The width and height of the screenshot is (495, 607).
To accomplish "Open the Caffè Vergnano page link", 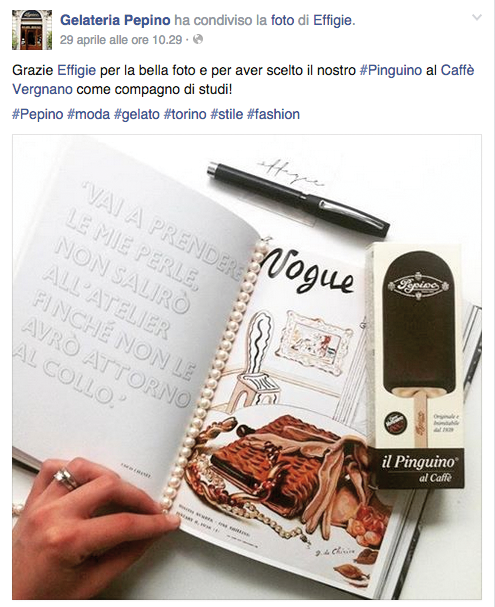I will [243, 80].
